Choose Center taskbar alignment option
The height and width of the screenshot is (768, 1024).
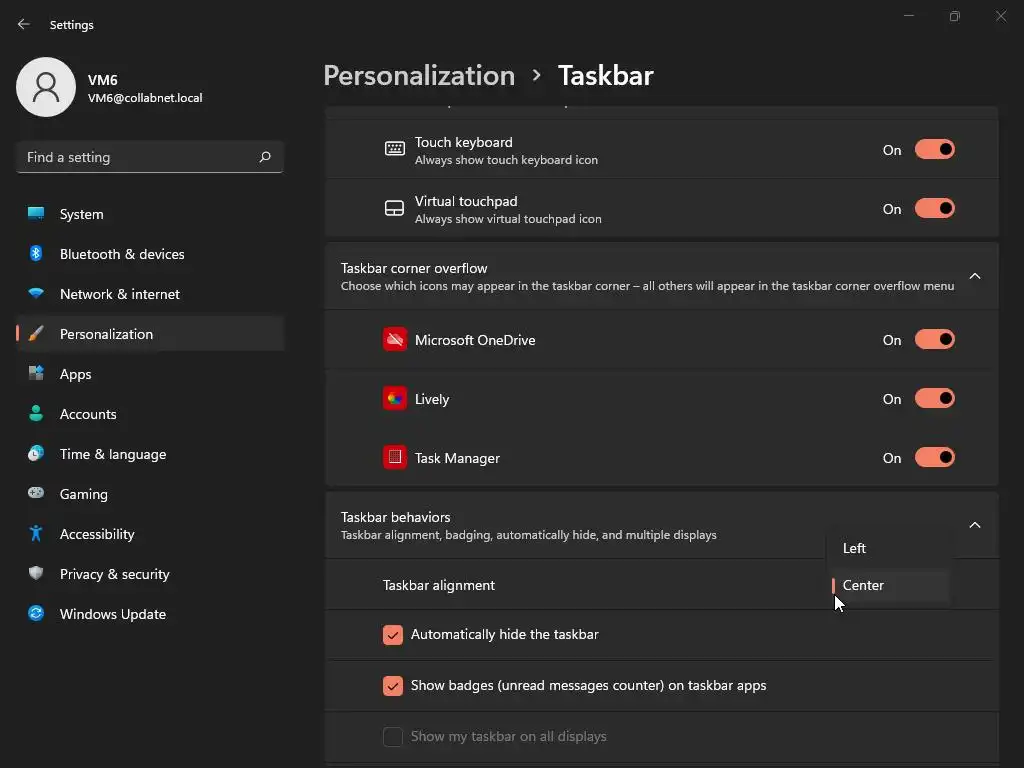click(863, 585)
